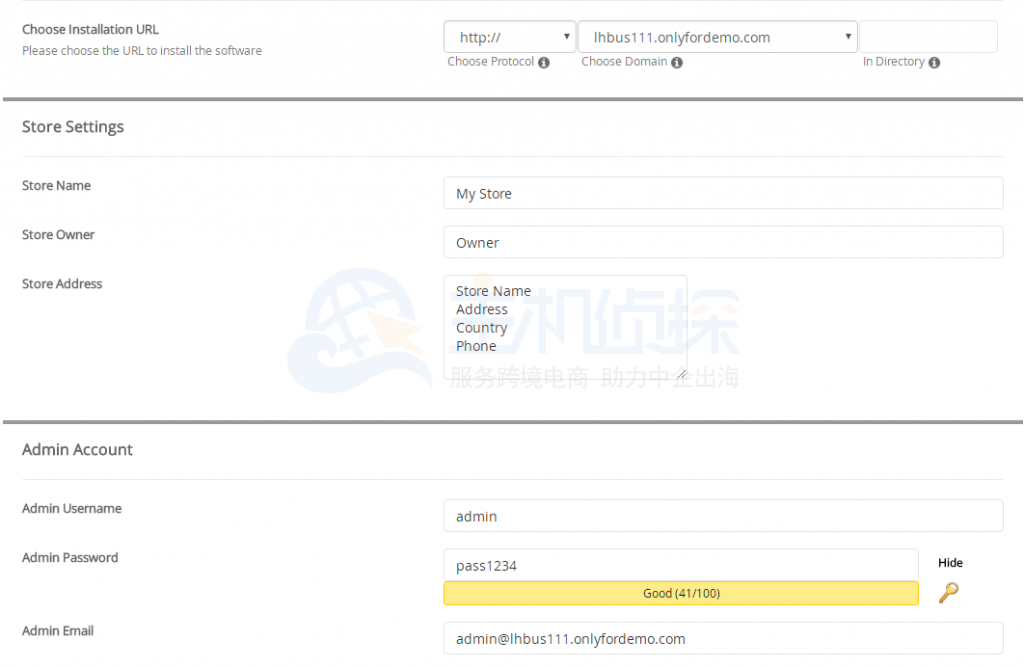View help via Choose Domain info icon

pos(678,61)
